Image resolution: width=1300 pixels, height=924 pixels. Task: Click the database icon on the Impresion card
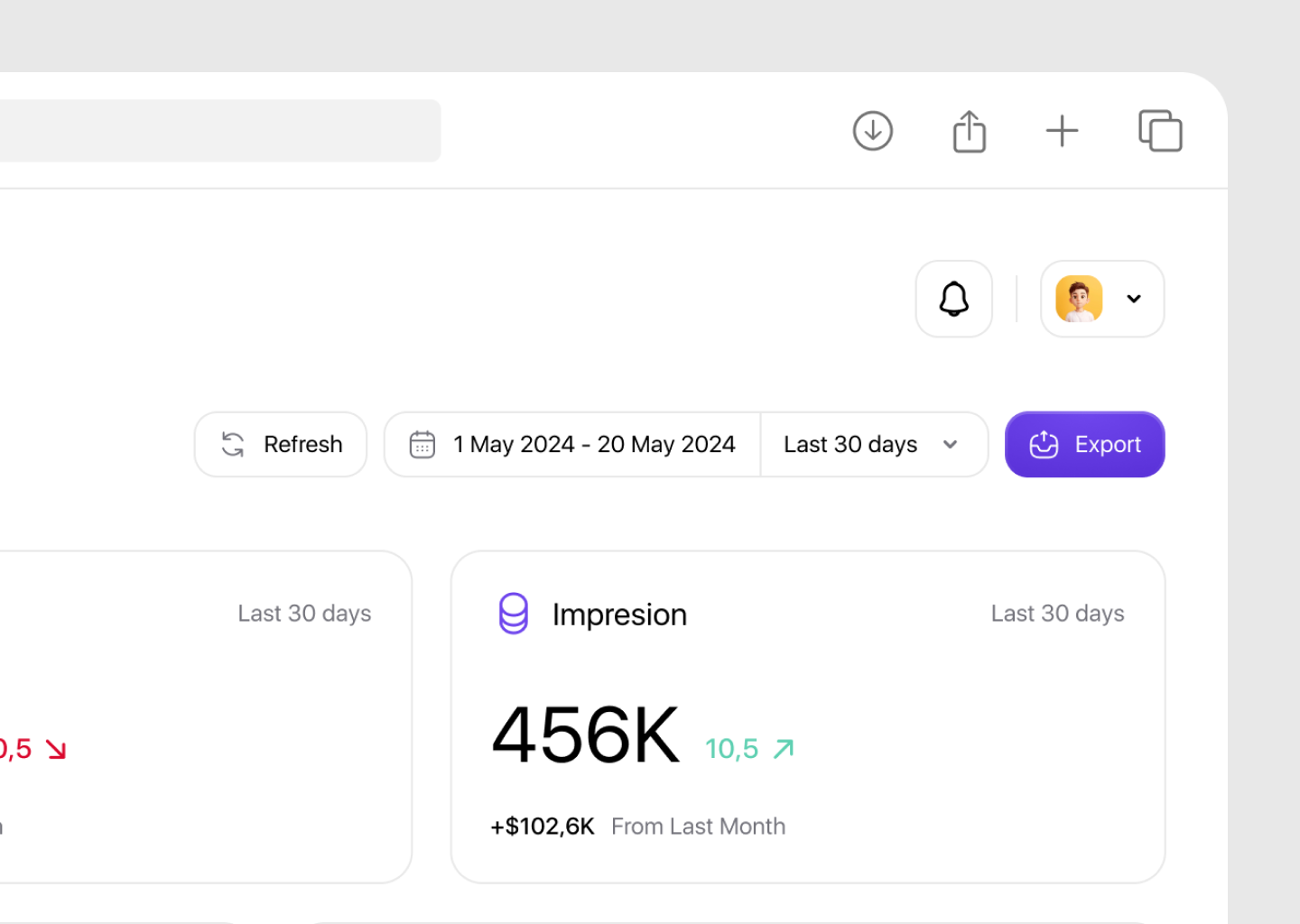point(514,614)
